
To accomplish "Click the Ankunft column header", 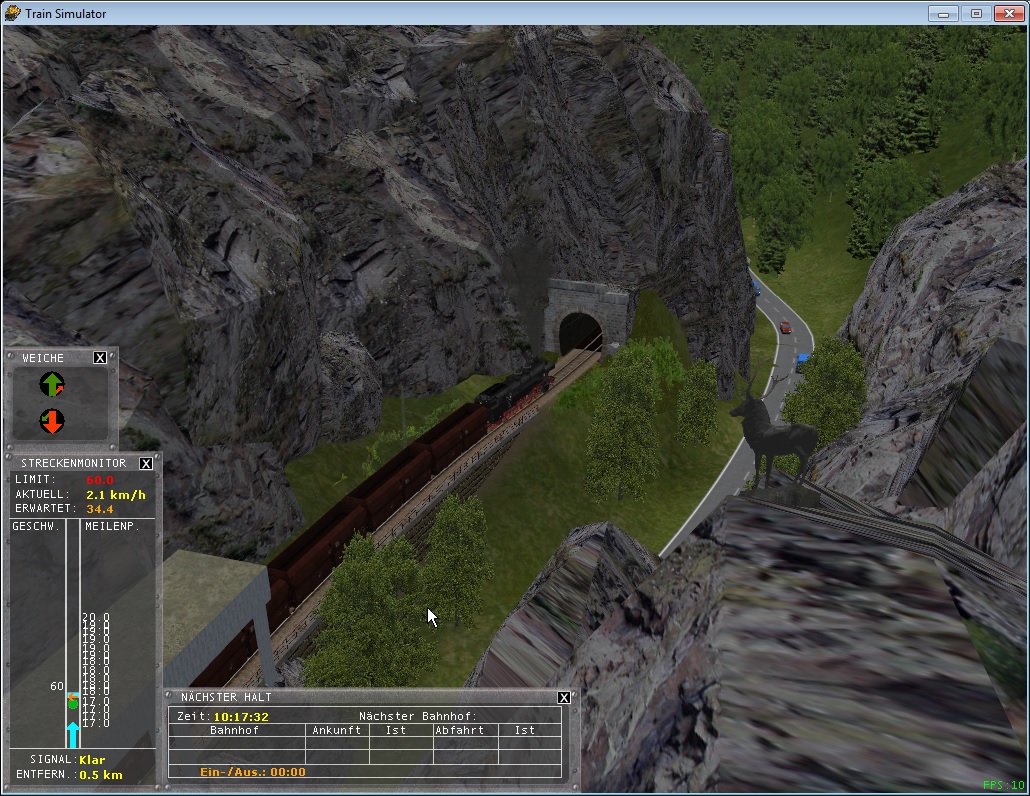I will click(337, 730).
